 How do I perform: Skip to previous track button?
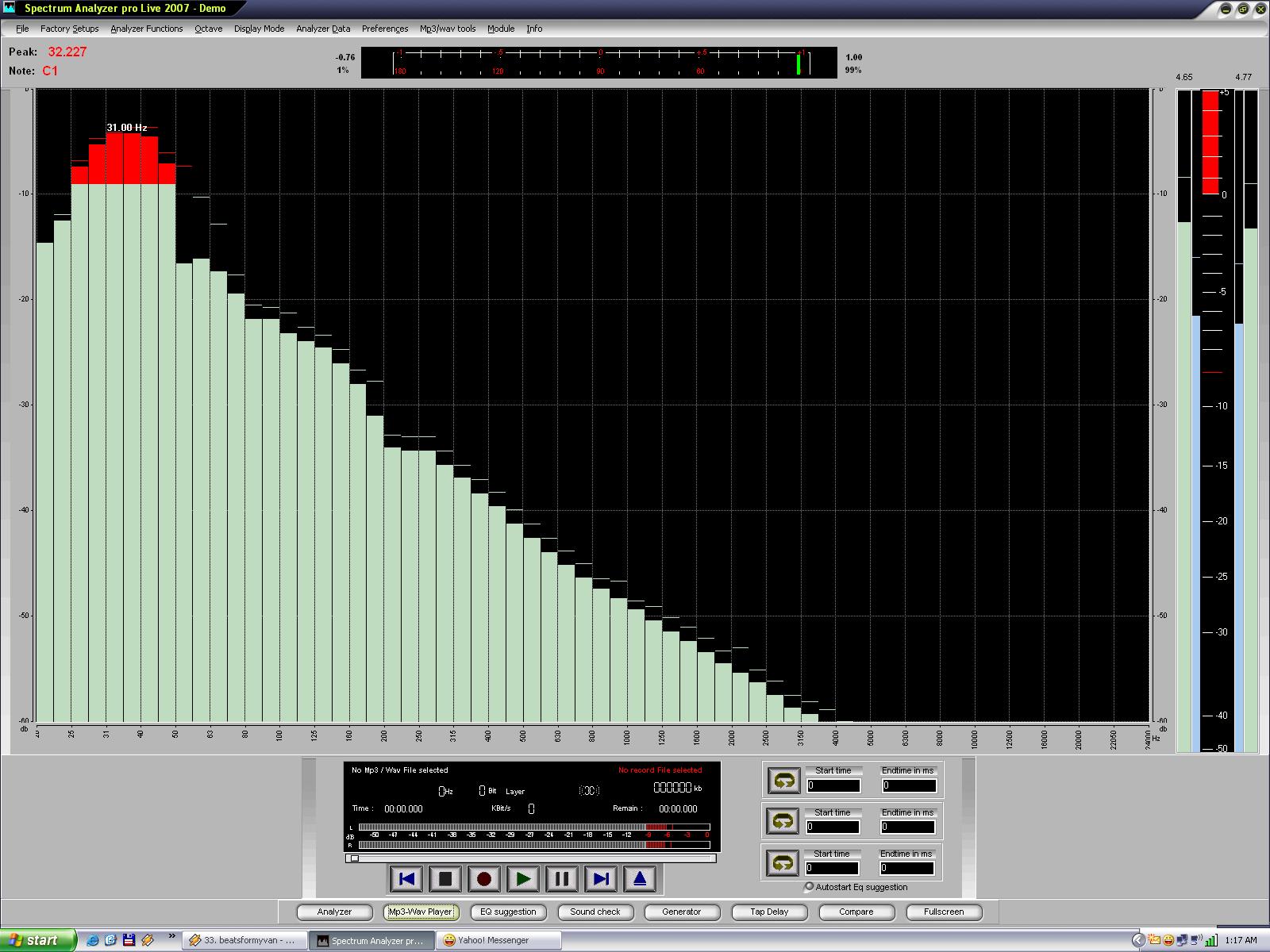click(x=406, y=879)
